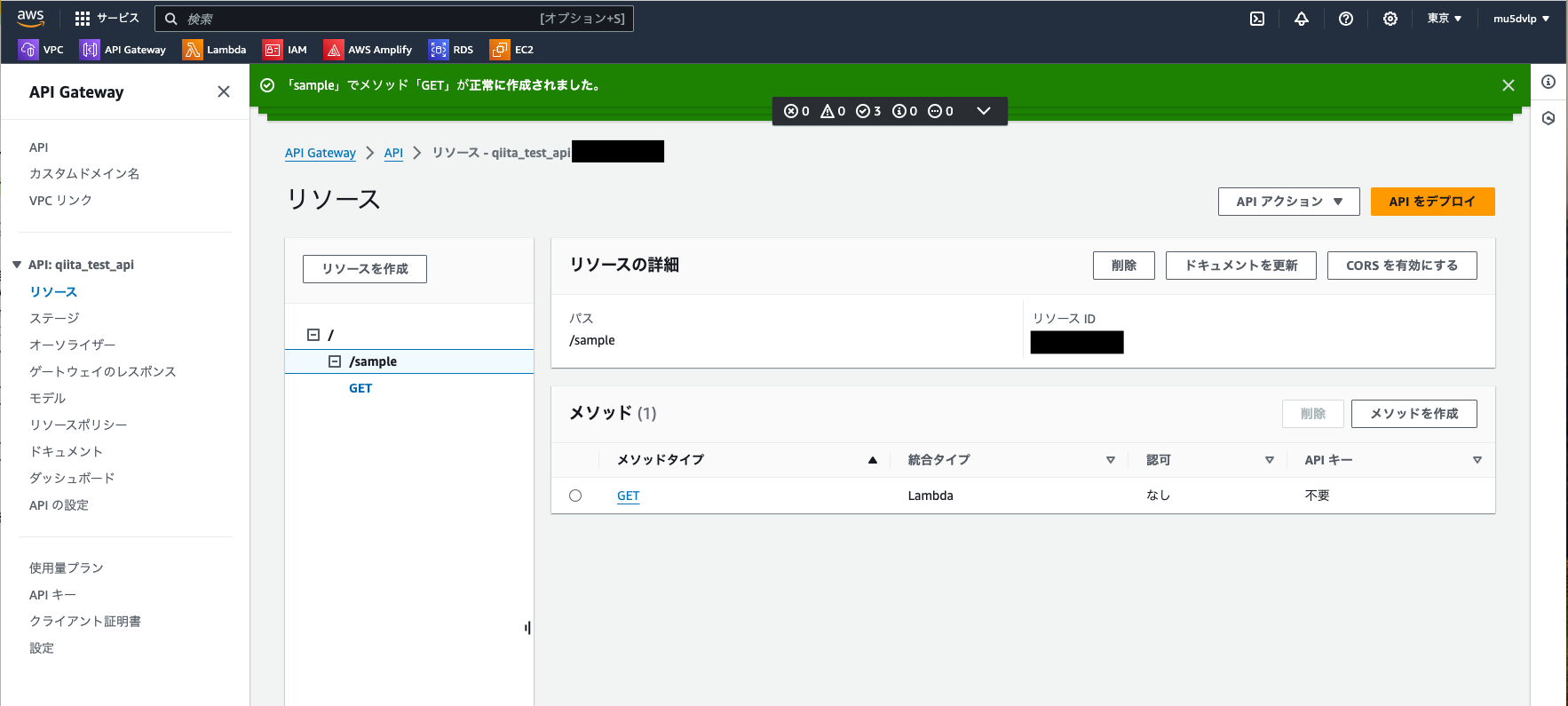Click the search magnifier icon
Viewport: 1568px width, 706px height.
click(171, 19)
